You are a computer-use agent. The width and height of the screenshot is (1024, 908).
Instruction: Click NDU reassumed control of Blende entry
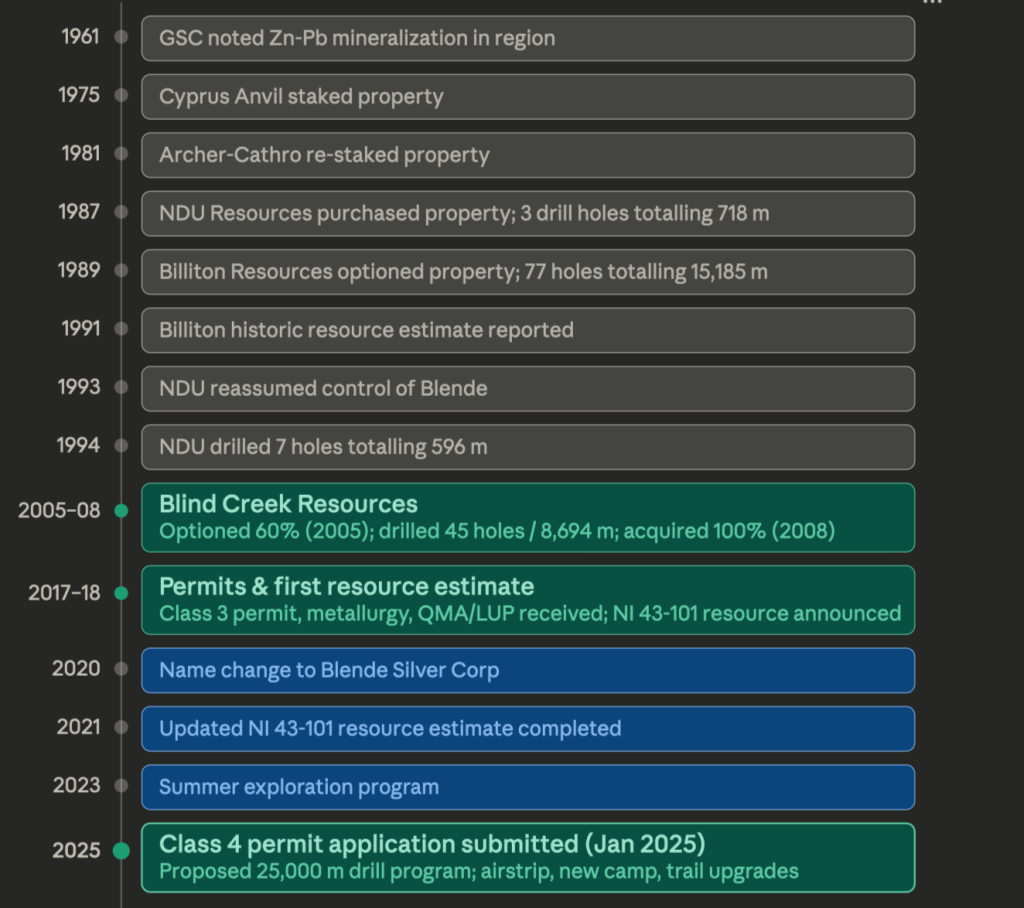(528, 388)
